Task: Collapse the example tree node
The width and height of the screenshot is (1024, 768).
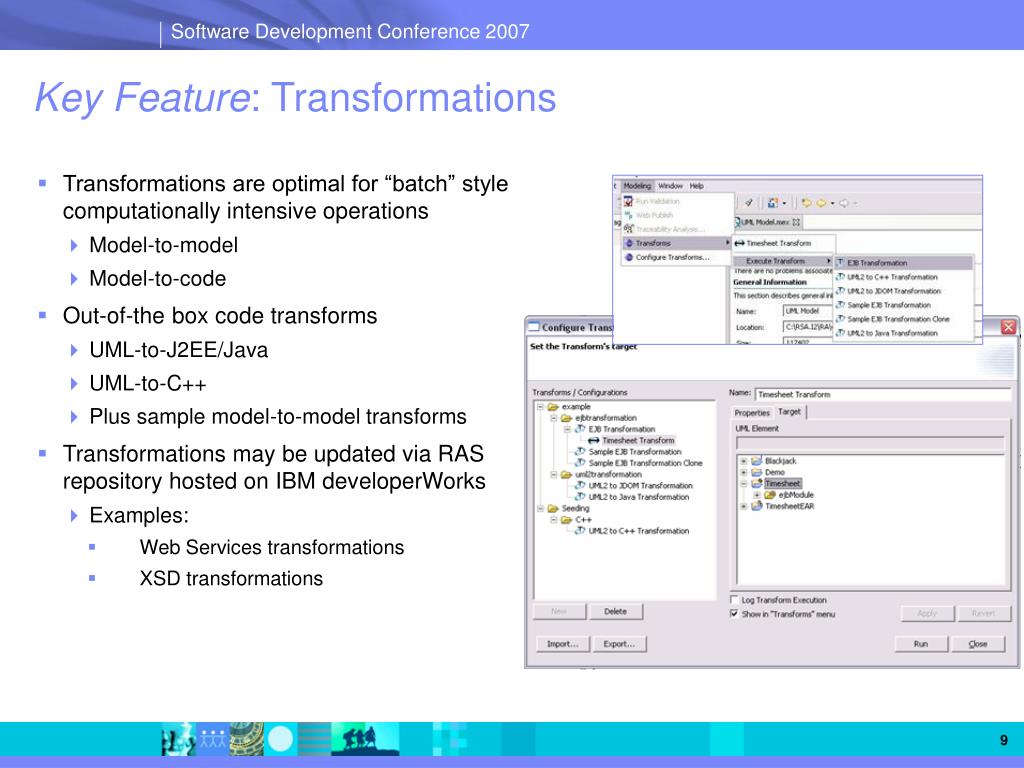Action: [540, 407]
